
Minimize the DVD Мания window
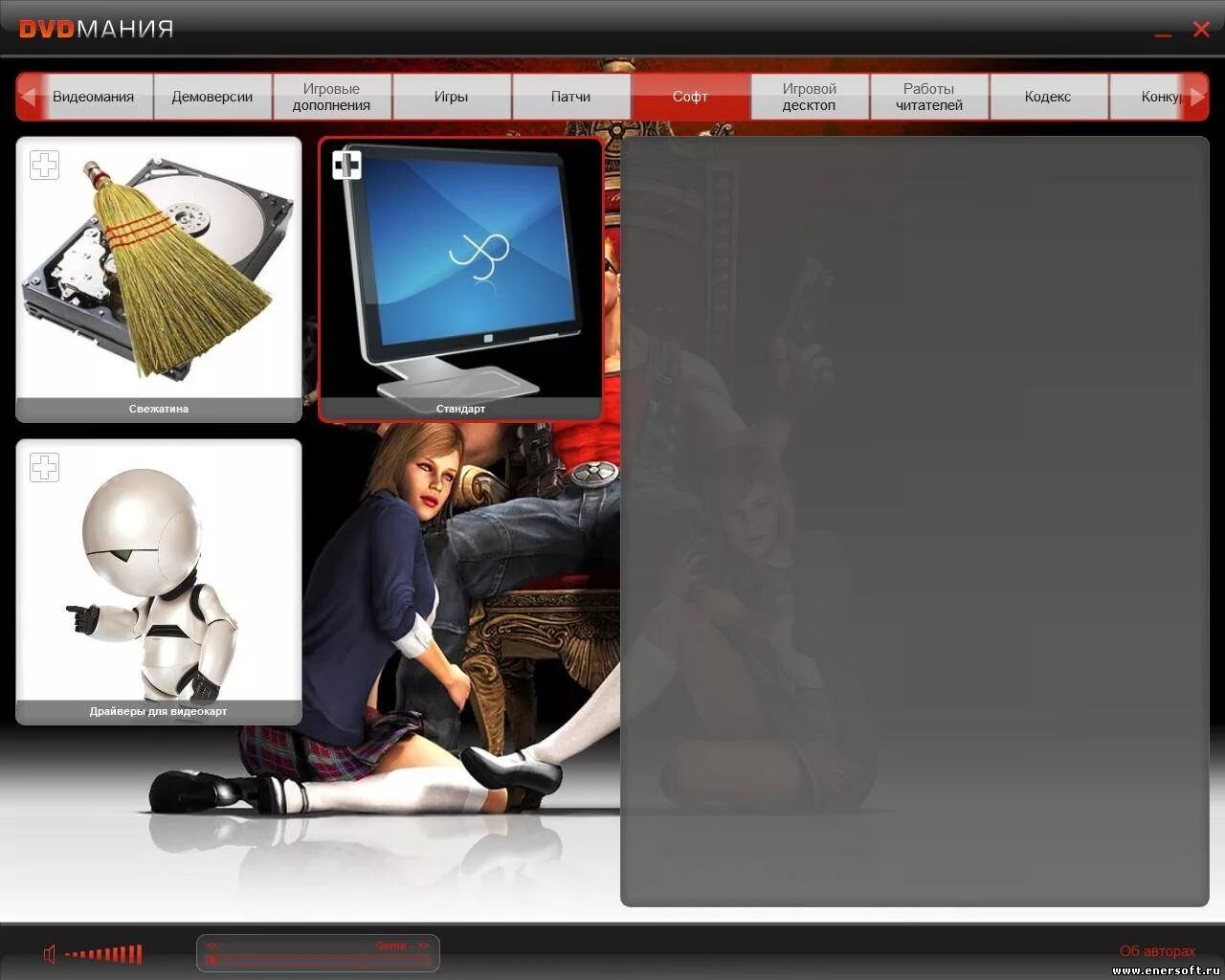tap(1163, 34)
